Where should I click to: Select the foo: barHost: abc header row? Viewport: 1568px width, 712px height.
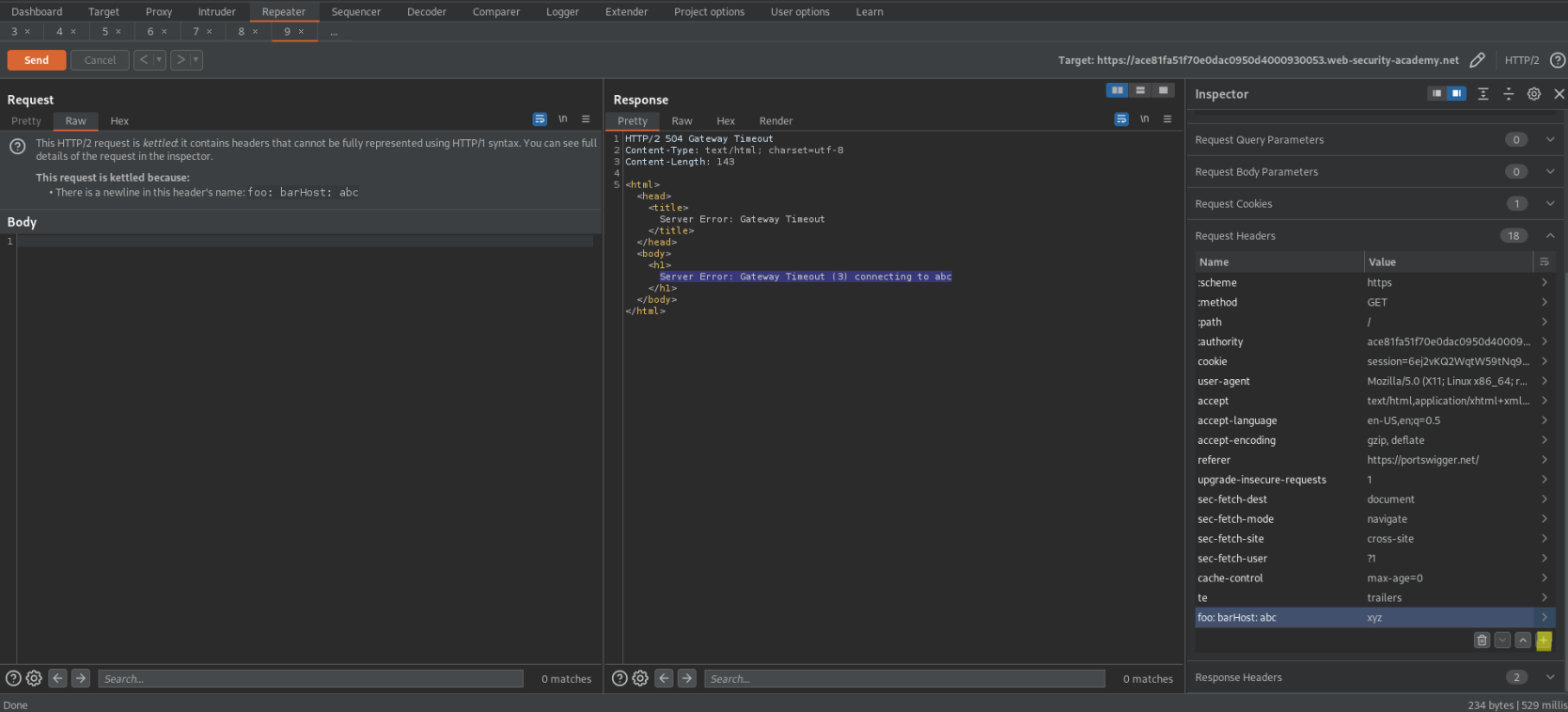[1374, 618]
